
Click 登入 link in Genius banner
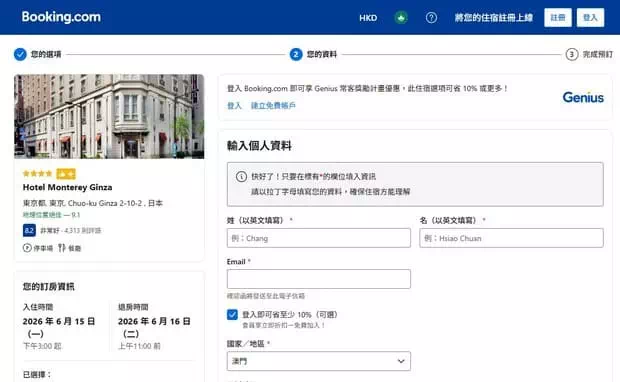234,106
